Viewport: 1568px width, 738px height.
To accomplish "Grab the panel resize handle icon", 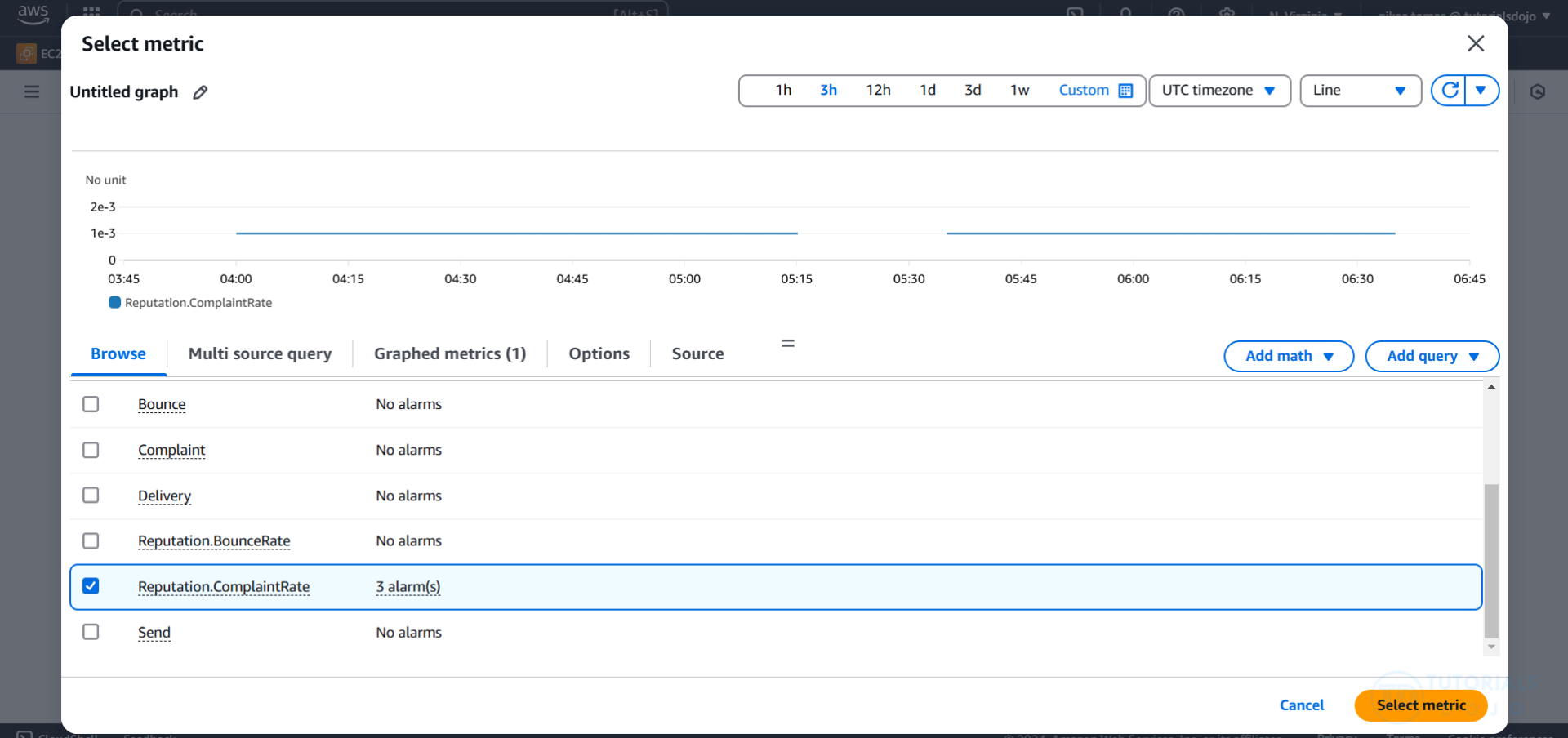I will point(788,344).
